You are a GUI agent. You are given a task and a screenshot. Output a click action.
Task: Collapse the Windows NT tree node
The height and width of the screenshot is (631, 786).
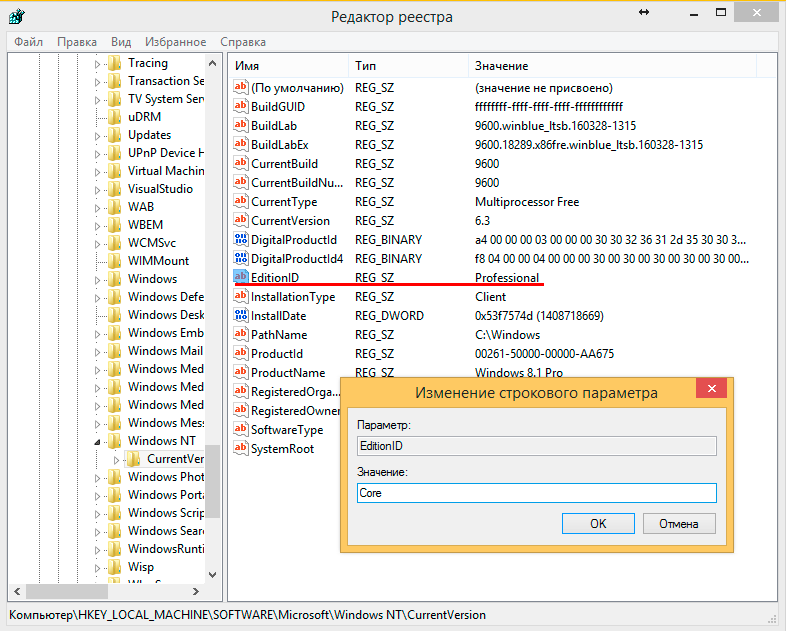pyautogui.click(x=97, y=442)
